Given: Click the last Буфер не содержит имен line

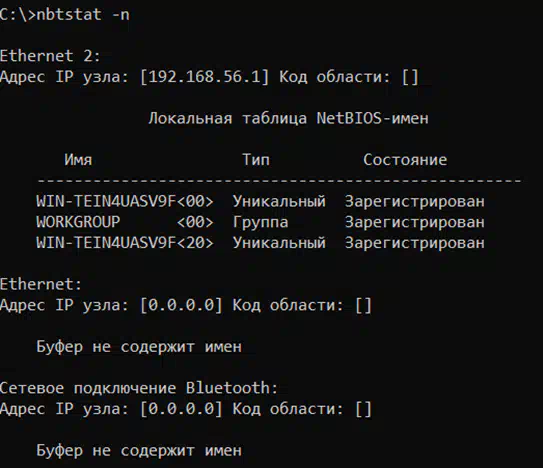Looking at the screenshot, I should [x=139, y=451].
